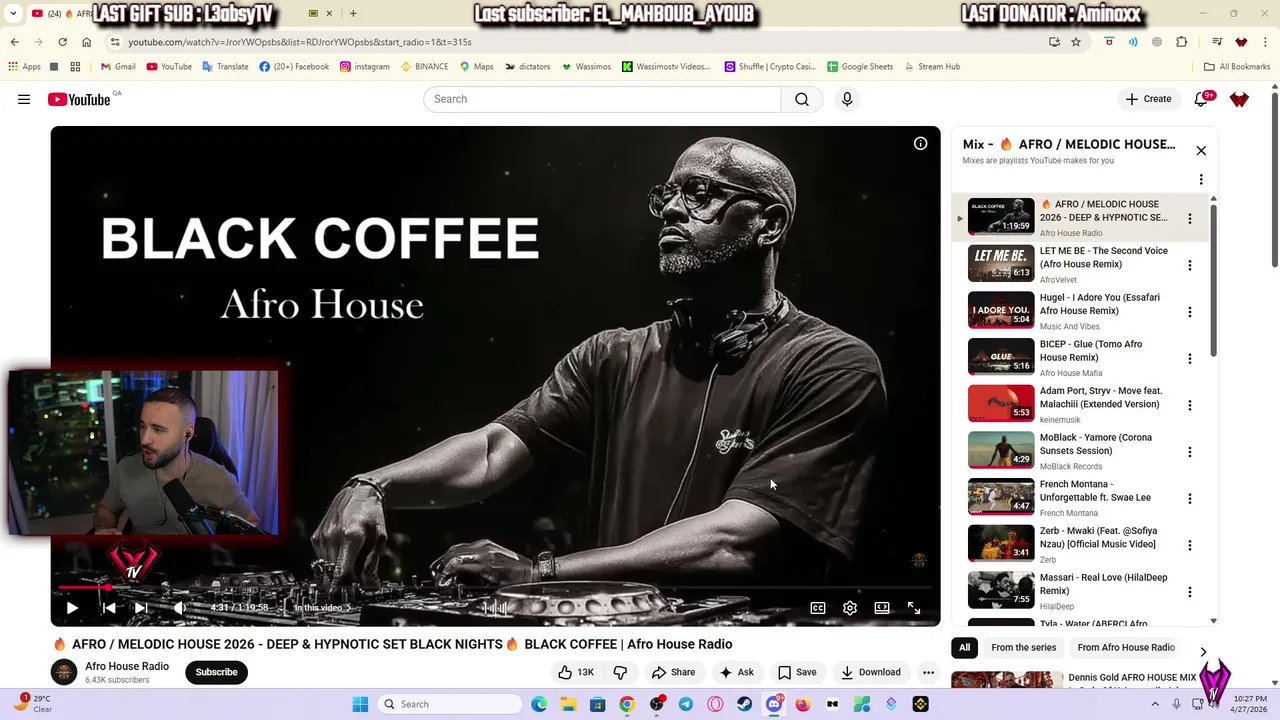Select the 'All' filter chip

[965, 648]
